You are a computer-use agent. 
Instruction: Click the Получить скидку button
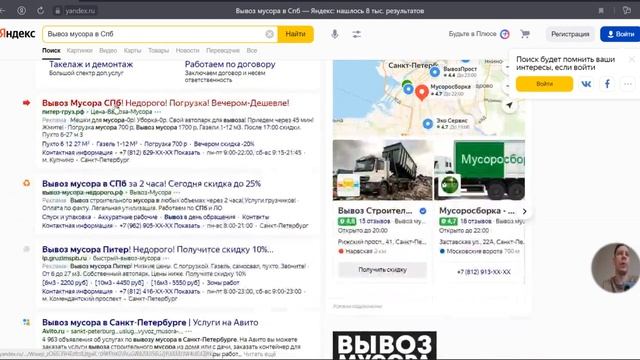(x=382, y=270)
